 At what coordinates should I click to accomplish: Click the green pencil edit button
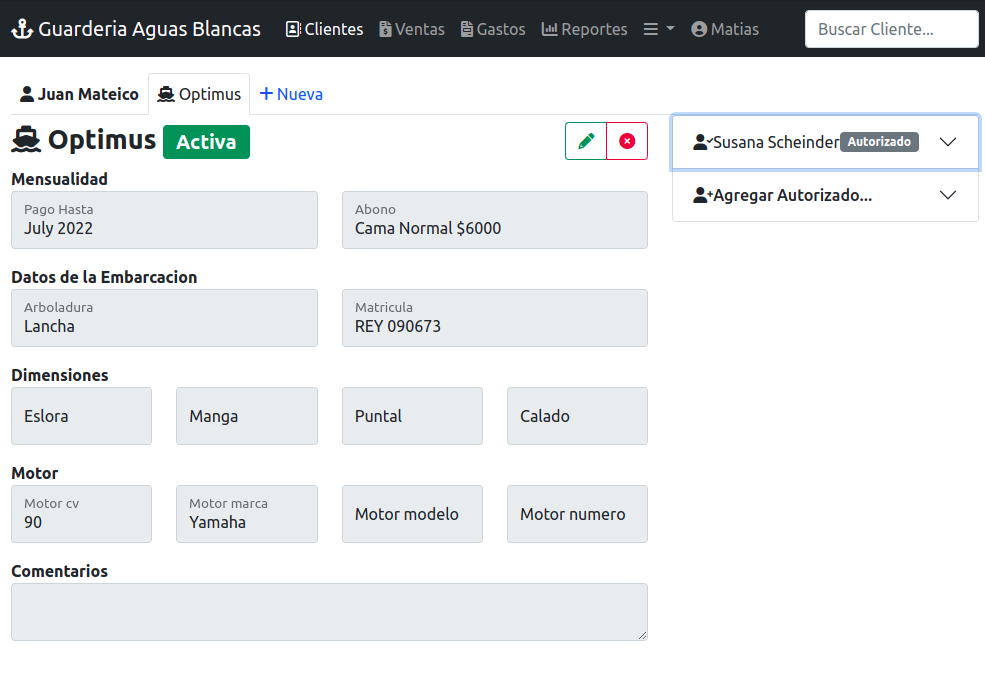[586, 141]
